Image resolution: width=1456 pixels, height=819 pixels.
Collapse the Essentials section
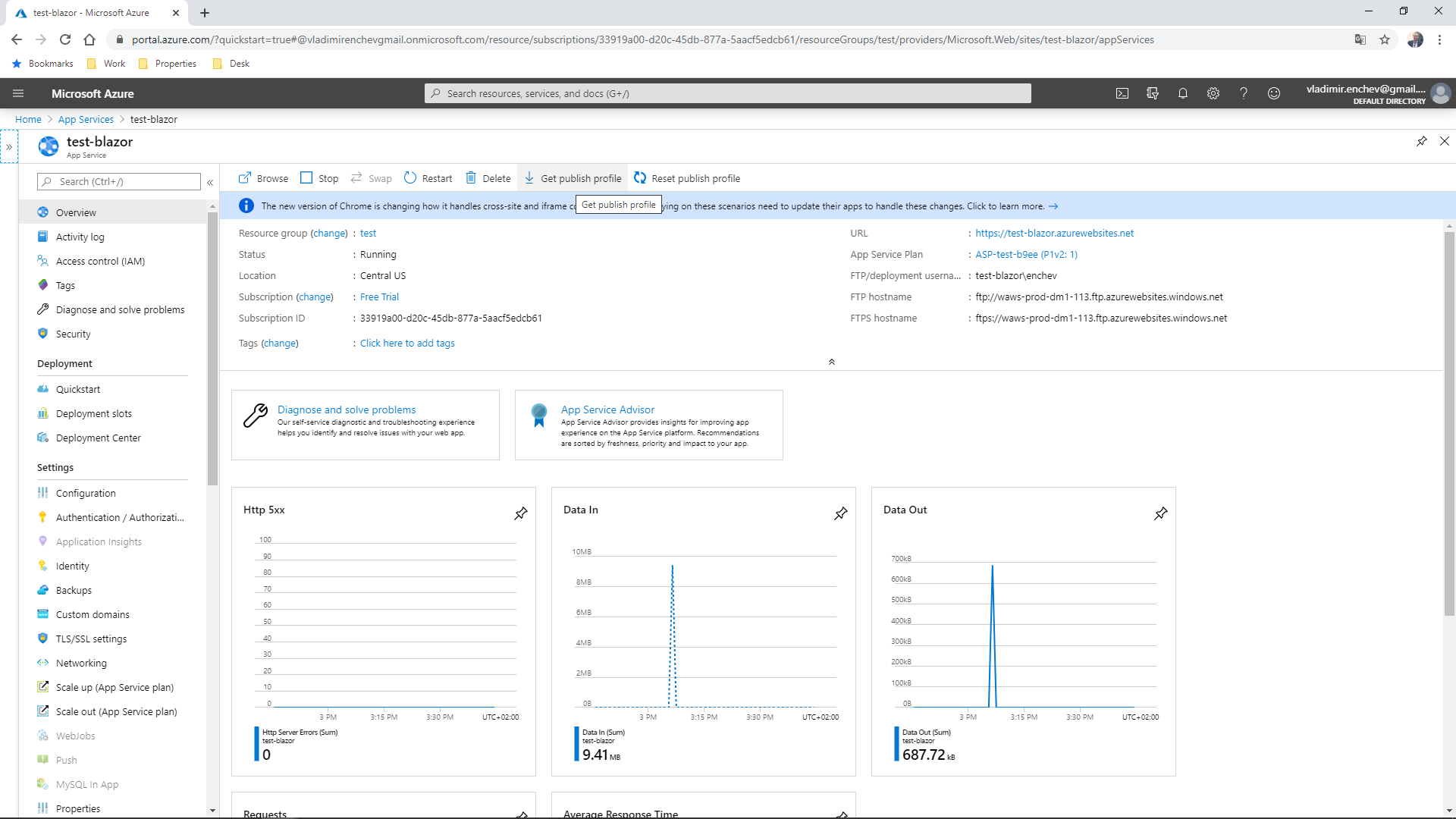832,362
